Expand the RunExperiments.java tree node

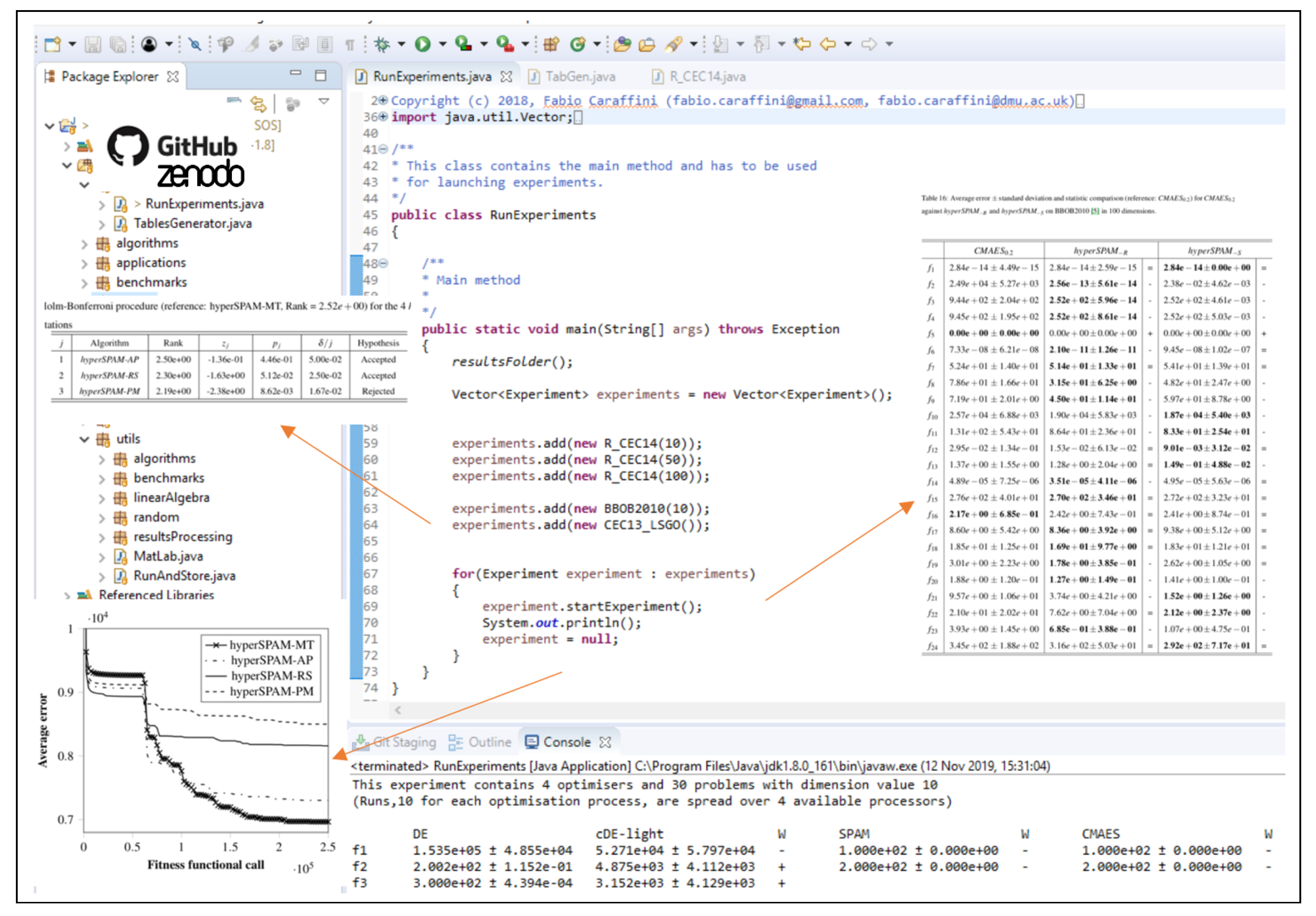click(101, 205)
